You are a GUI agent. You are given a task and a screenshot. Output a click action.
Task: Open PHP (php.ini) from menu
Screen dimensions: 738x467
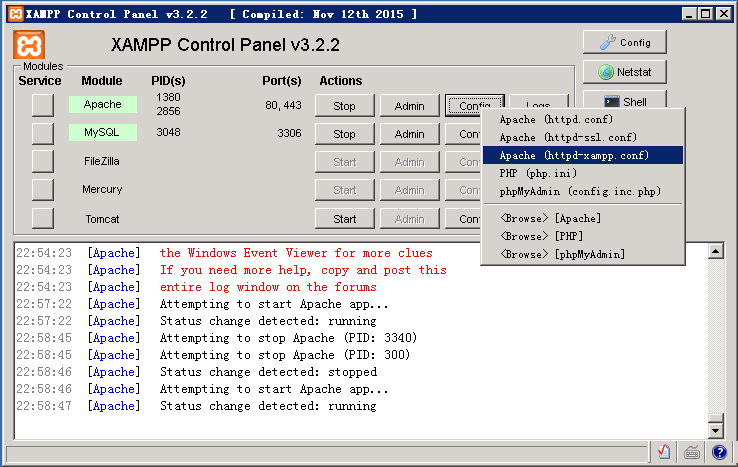(583, 173)
